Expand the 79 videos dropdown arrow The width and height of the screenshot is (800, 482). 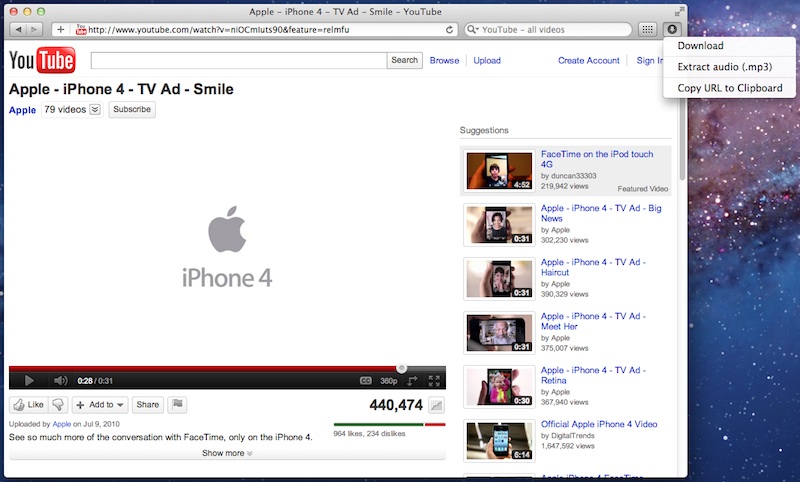tap(95, 110)
